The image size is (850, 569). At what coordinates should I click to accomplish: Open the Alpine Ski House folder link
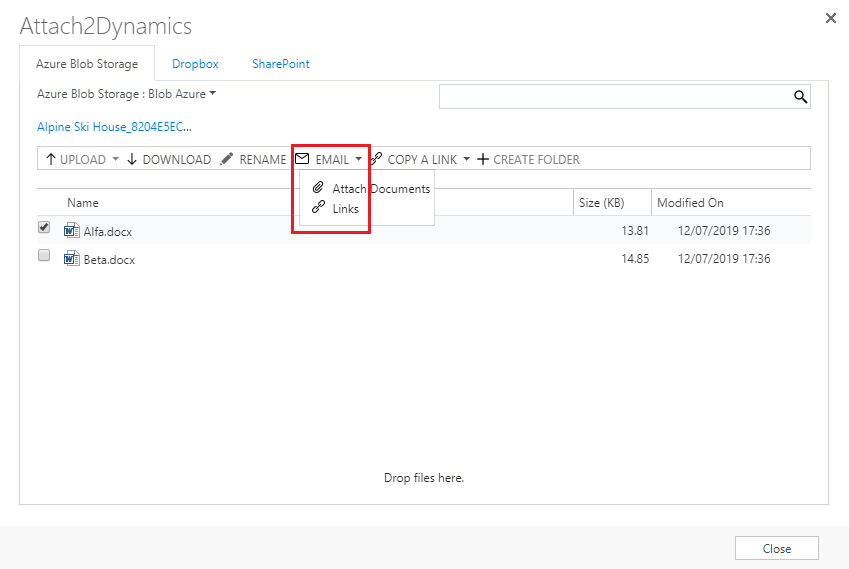[114, 127]
